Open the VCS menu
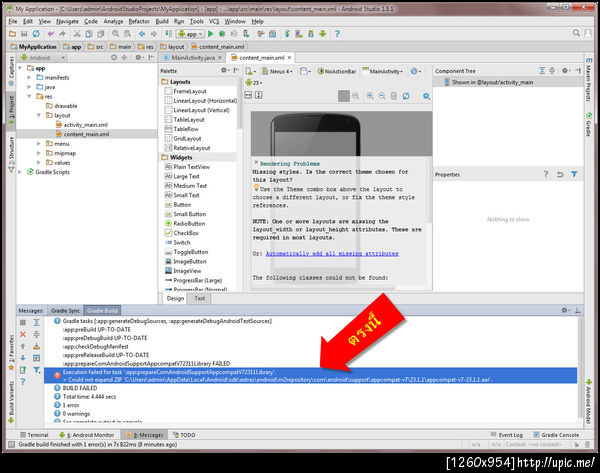 tap(214, 21)
